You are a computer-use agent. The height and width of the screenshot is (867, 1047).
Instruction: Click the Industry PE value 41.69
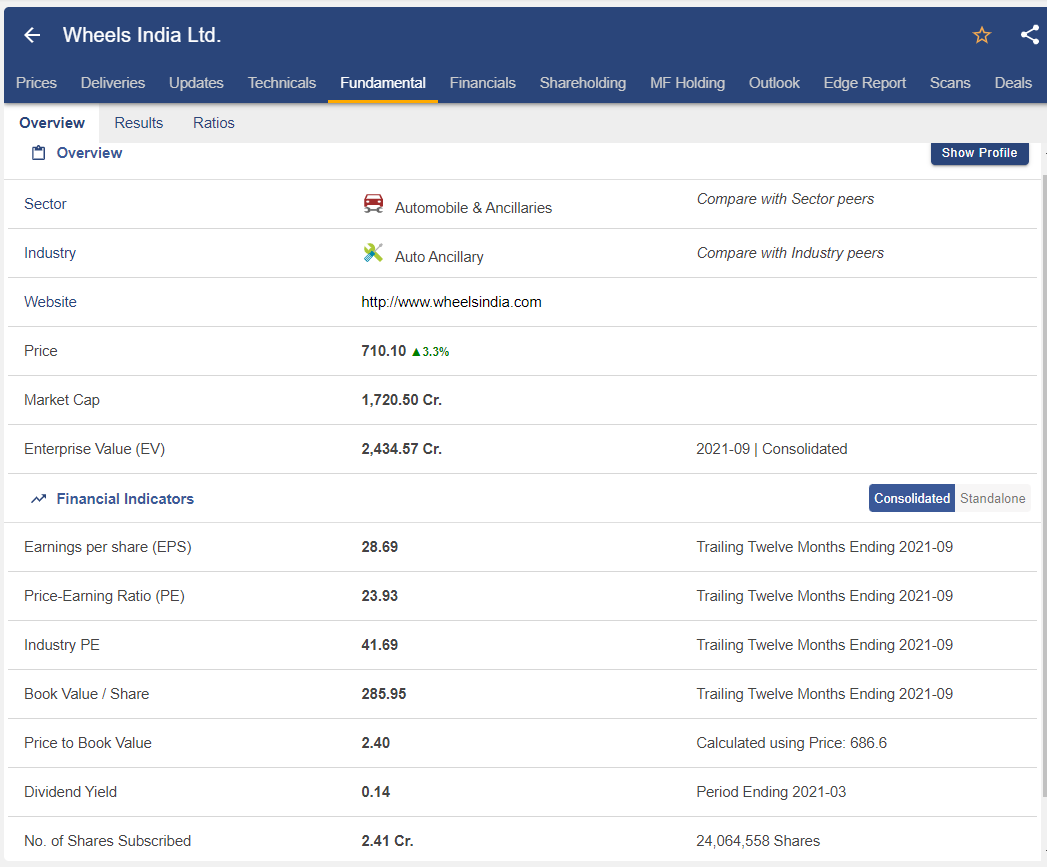click(379, 645)
